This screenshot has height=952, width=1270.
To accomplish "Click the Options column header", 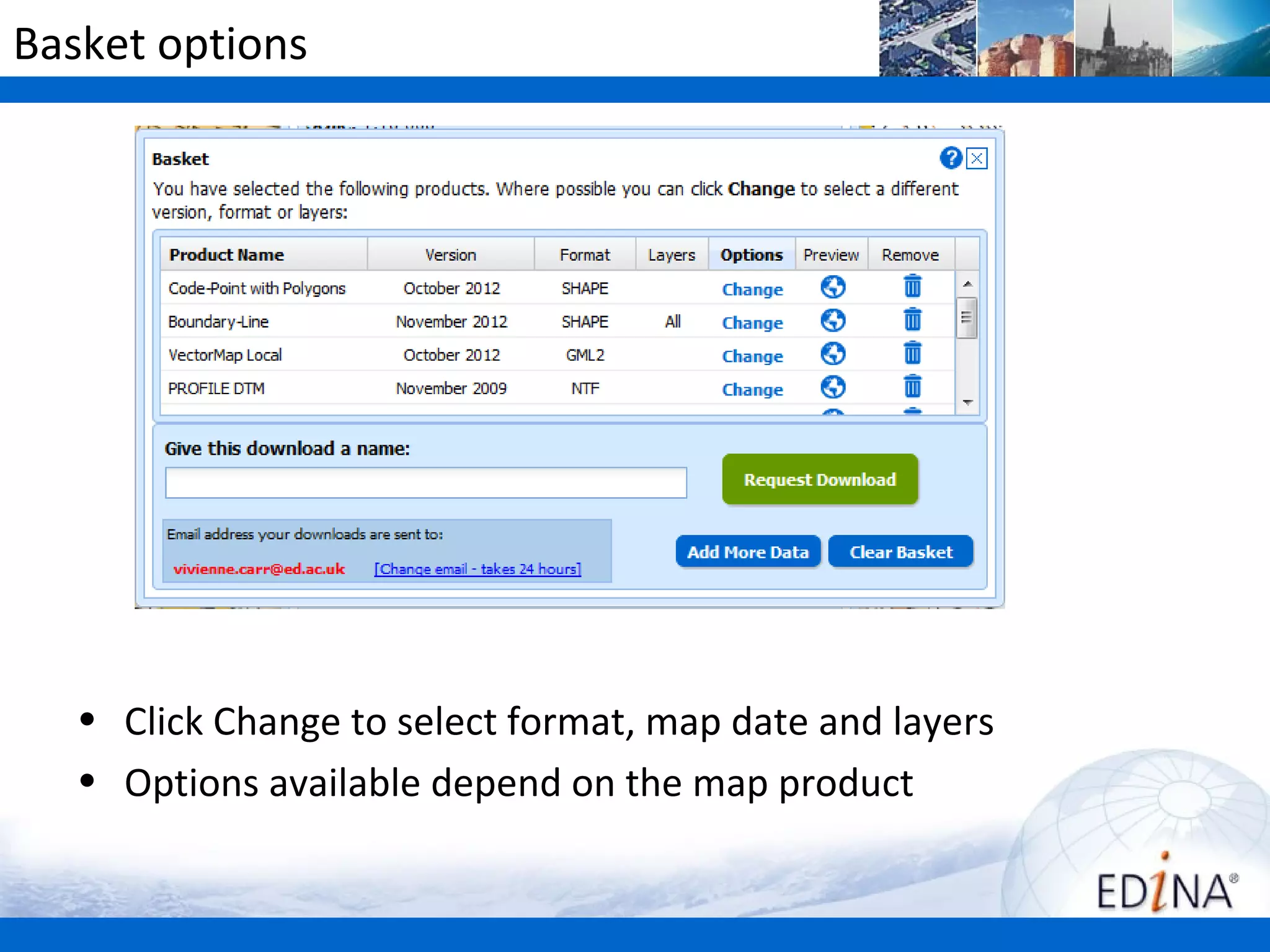I will coord(752,254).
